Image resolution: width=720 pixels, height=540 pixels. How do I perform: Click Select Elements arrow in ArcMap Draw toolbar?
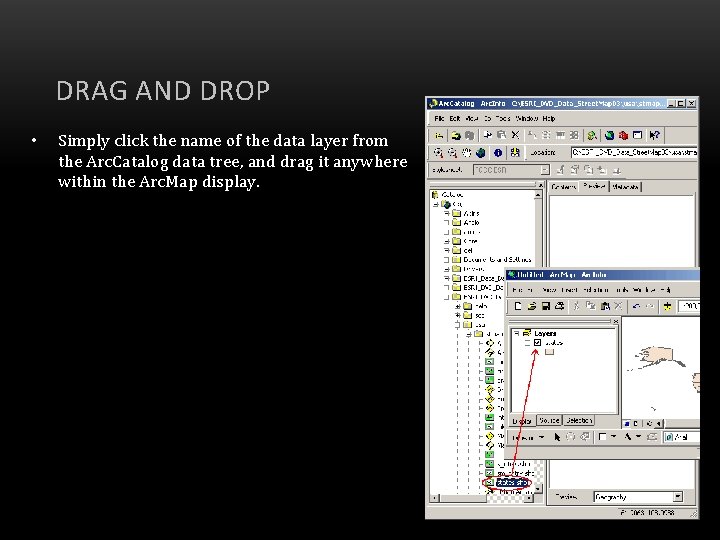coord(557,437)
